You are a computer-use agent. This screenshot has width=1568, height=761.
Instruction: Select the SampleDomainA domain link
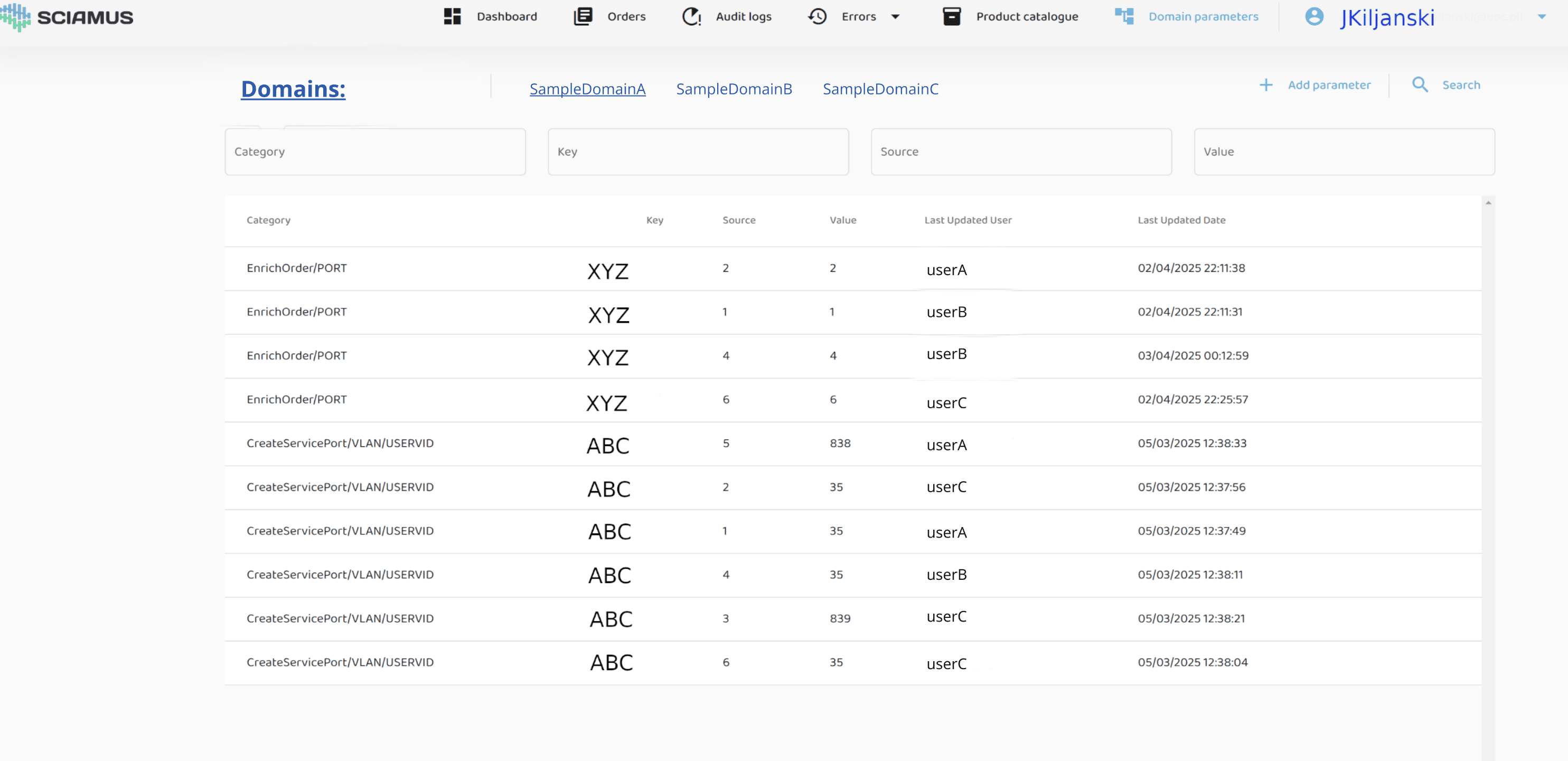pos(587,89)
